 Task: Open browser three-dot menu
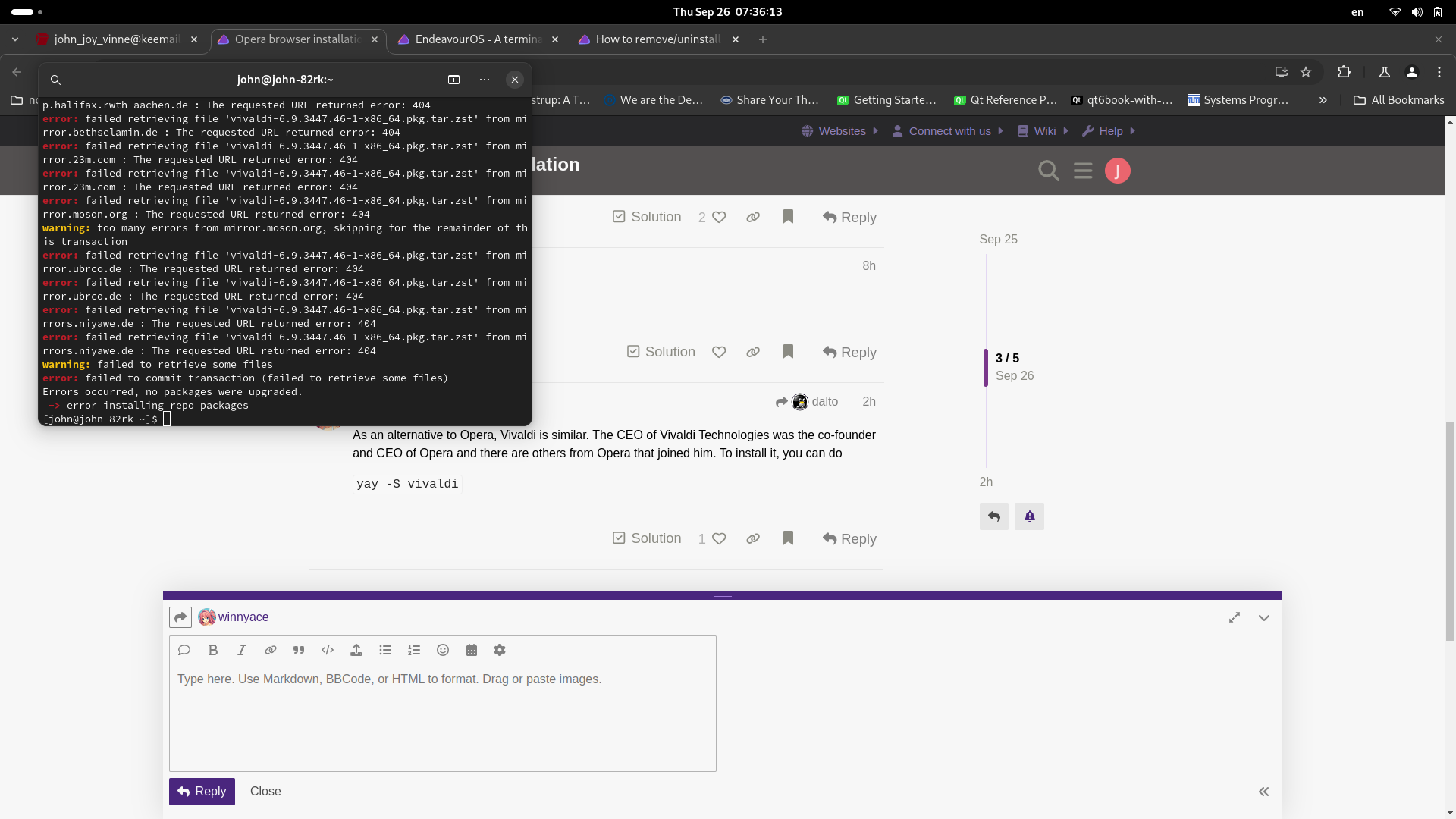[1439, 72]
